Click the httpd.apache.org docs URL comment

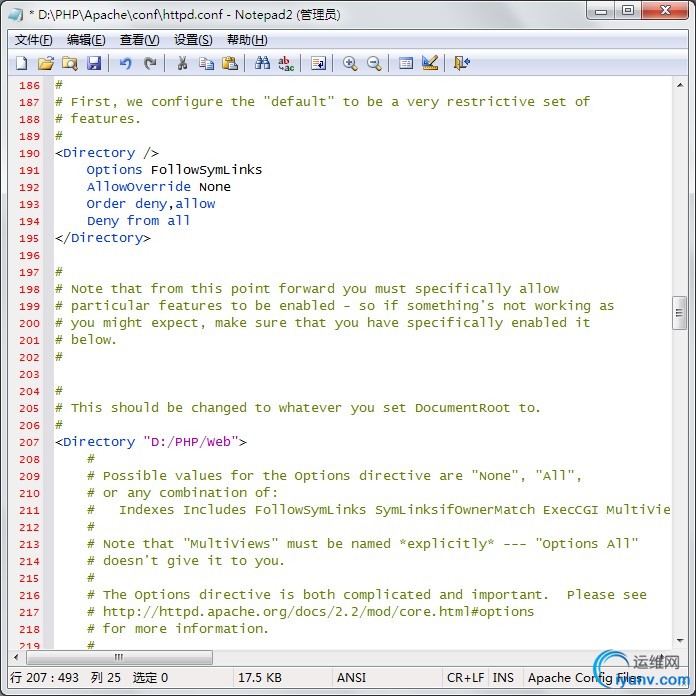(x=311, y=612)
